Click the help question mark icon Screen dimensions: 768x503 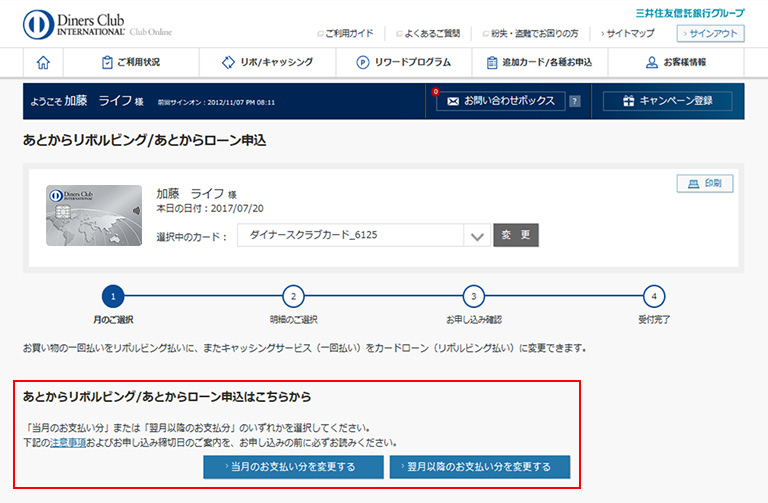(574, 101)
